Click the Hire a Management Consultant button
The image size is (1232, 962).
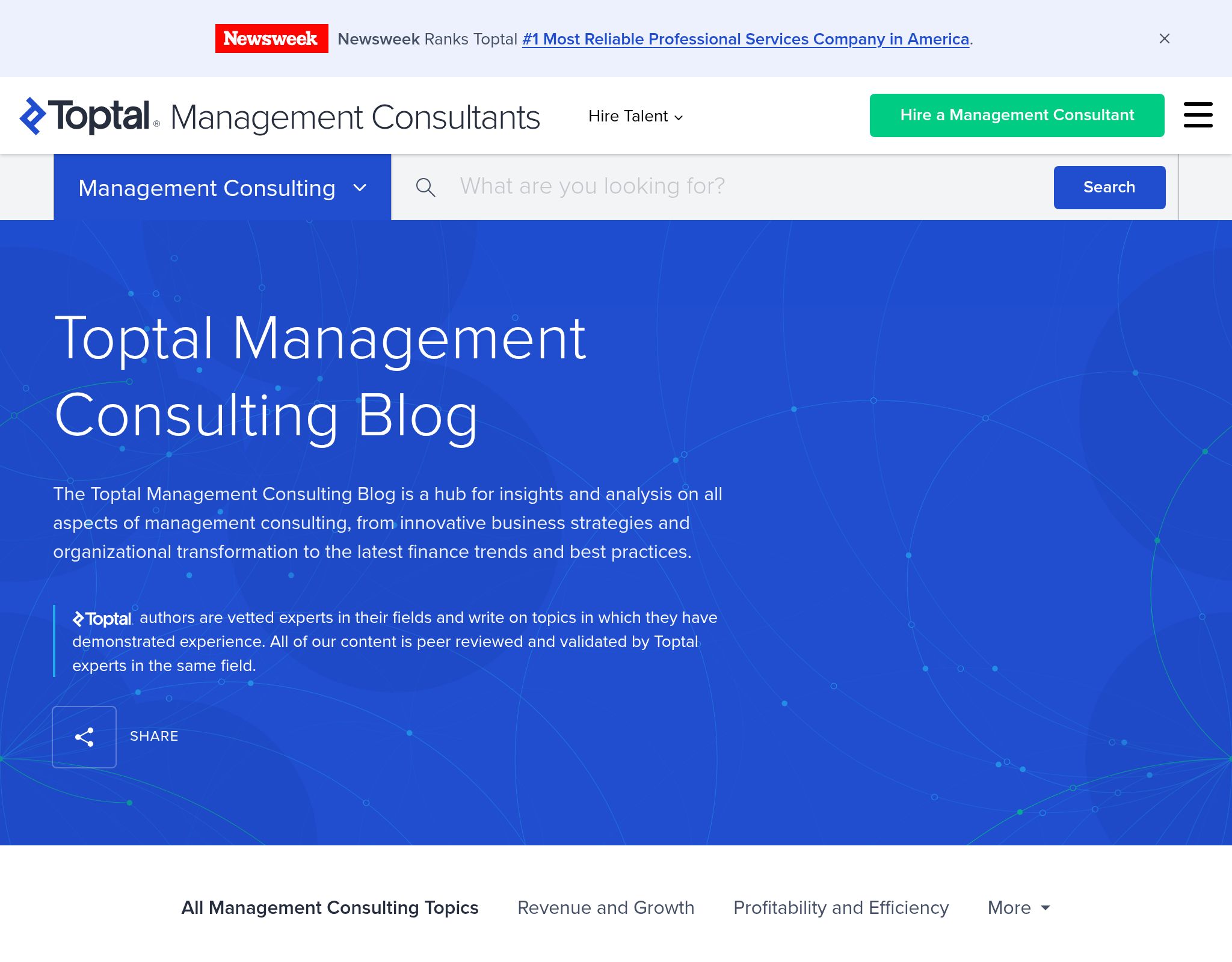(1017, 115)
